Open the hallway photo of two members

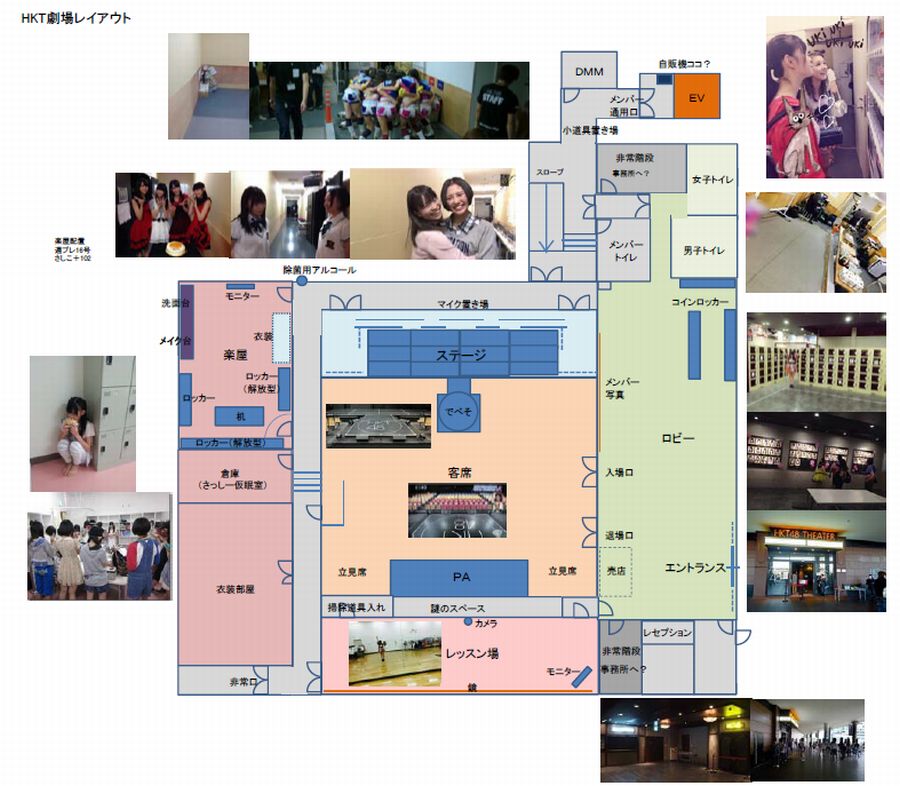pyautogui.click(x=290, y=214)
